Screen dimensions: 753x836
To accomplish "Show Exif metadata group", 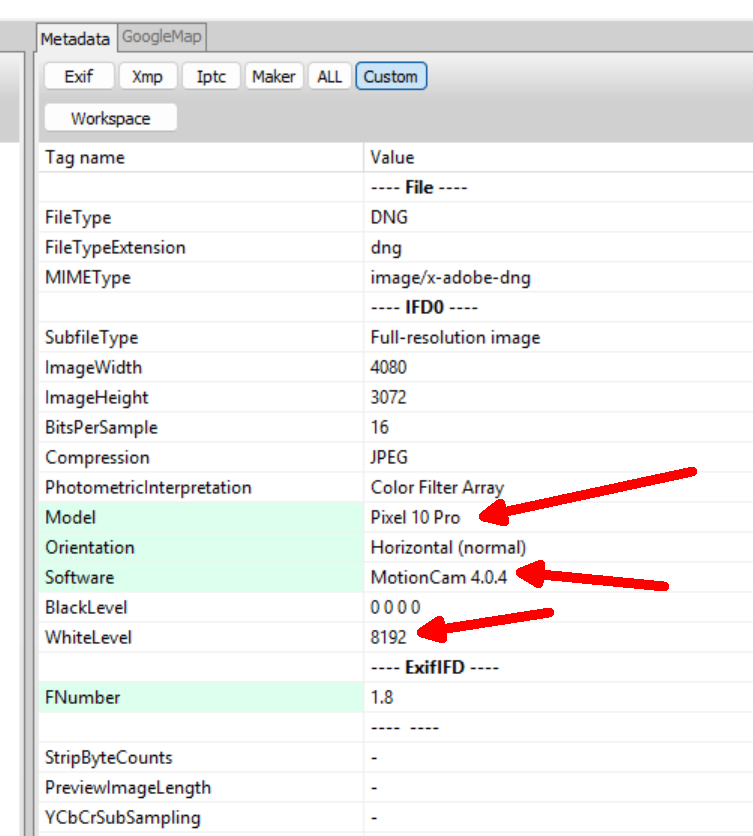I will pyautogui.click(x=78, y=77).
